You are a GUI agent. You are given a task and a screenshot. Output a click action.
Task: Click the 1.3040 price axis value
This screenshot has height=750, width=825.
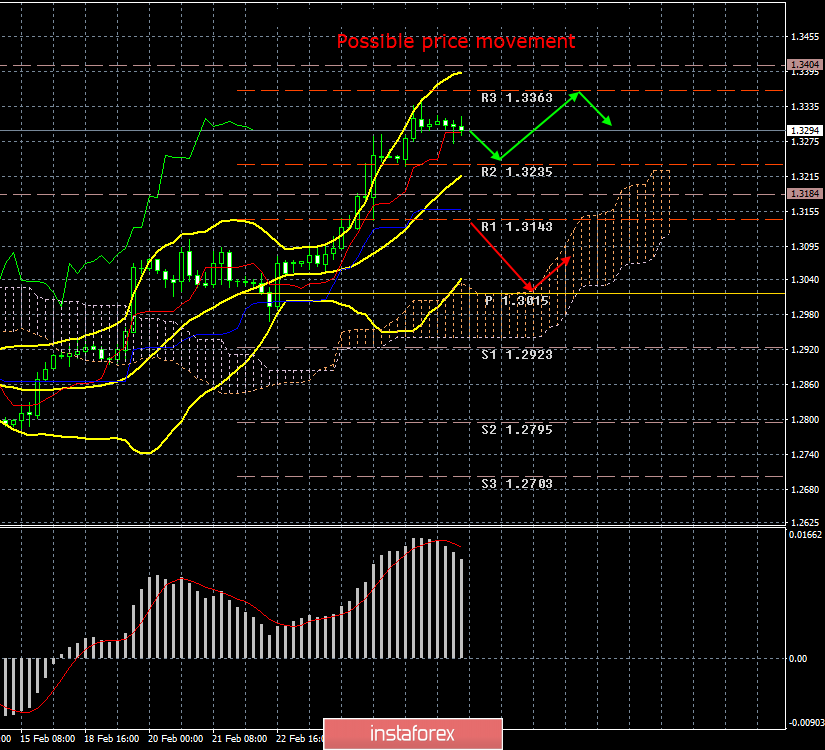pos(805,280)
